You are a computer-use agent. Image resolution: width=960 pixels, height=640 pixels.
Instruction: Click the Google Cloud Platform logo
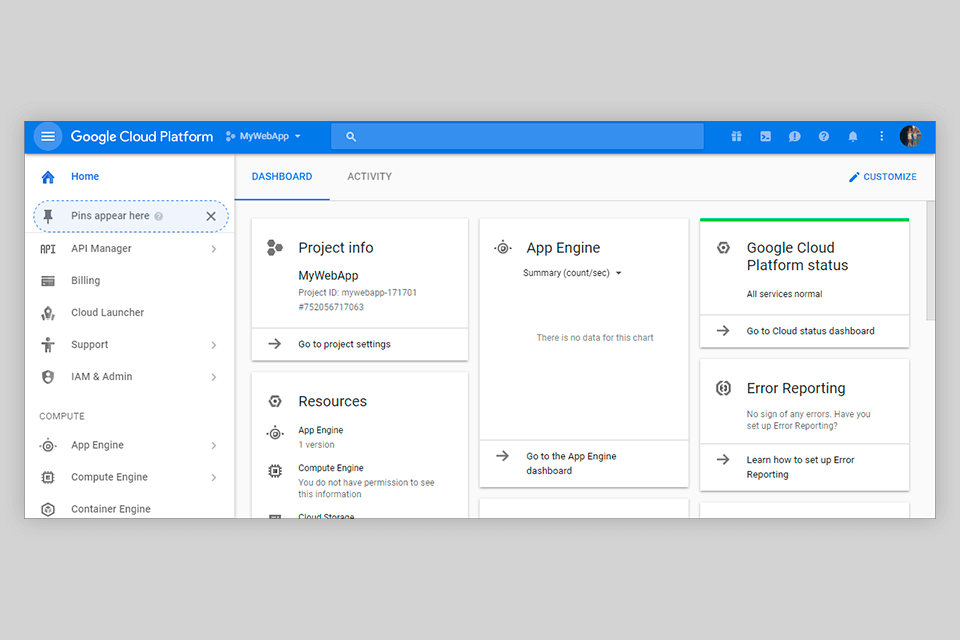[141, 137]
